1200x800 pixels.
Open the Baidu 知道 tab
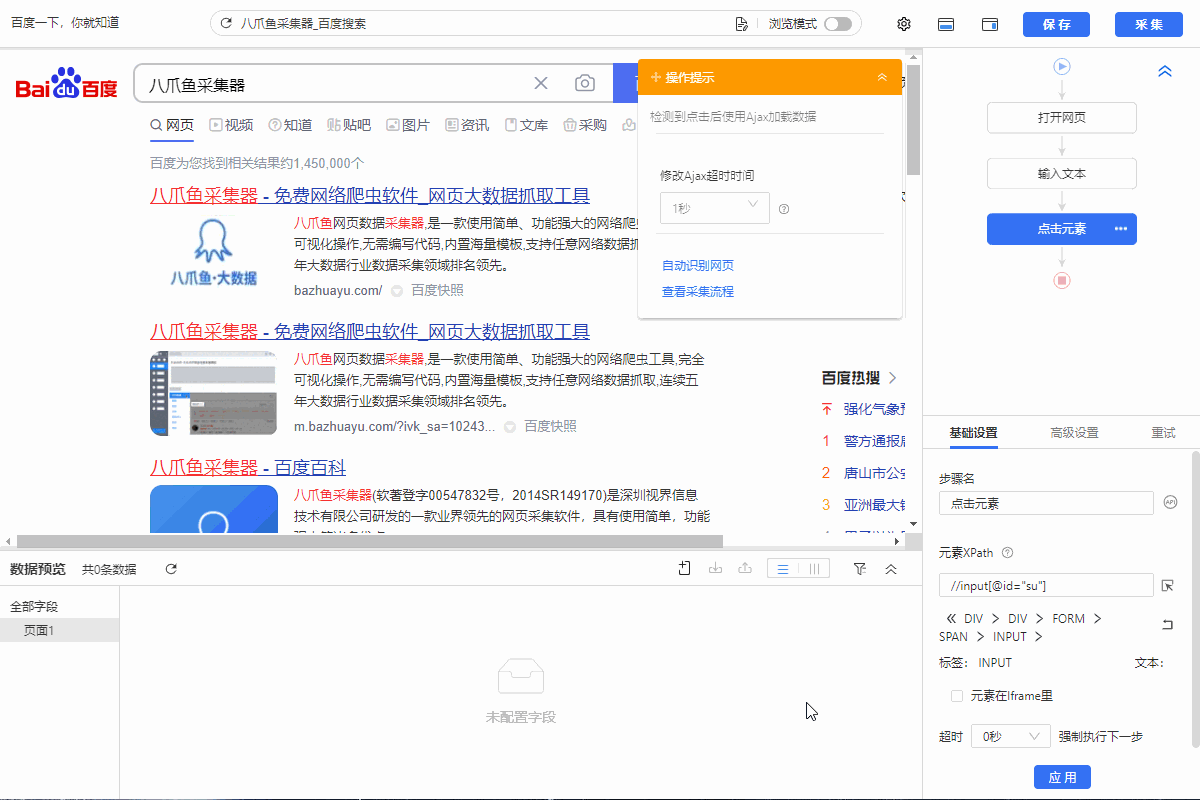289,125
